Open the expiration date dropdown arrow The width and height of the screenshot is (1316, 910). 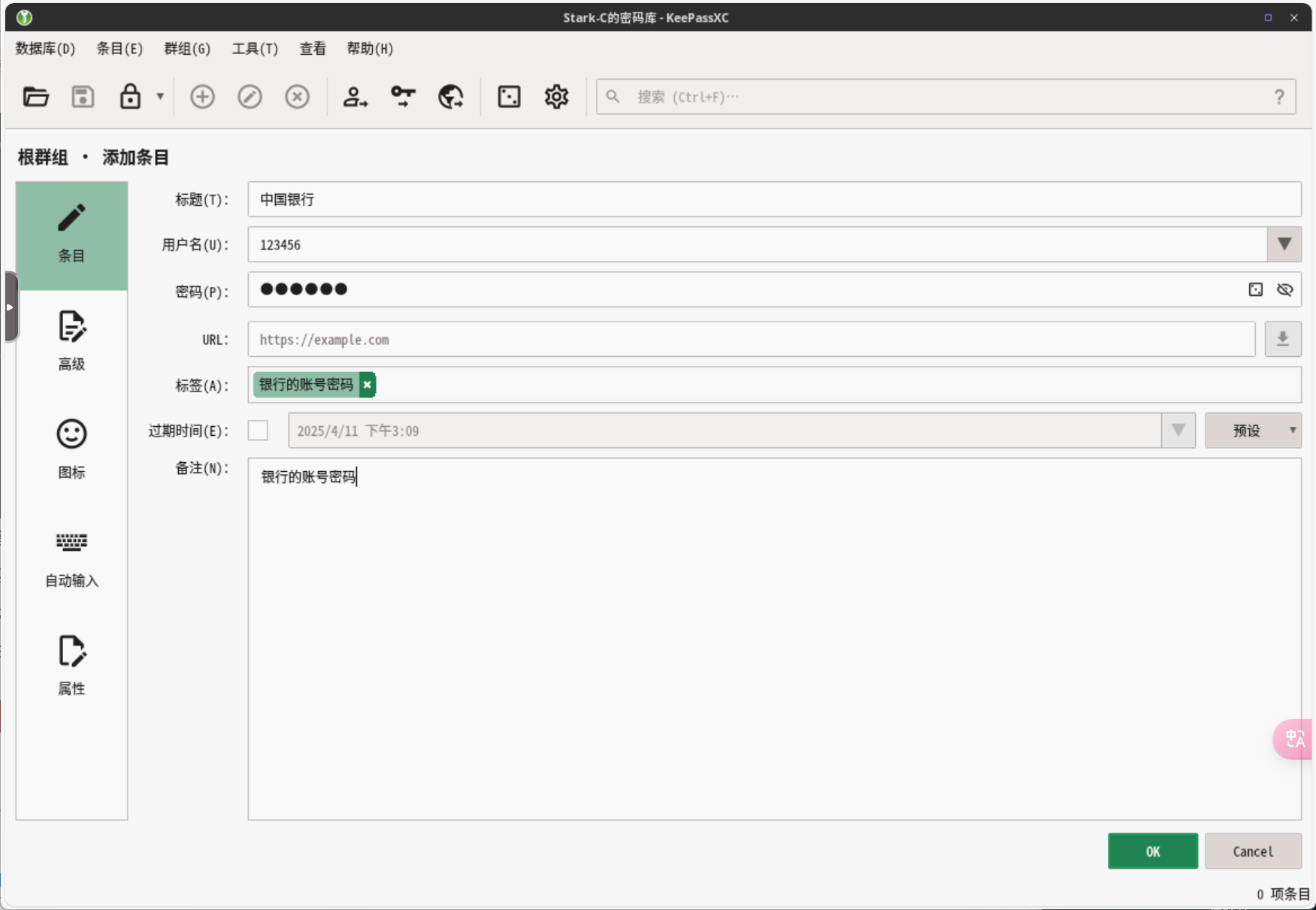pyautogui.click(x=1178, y=431)
